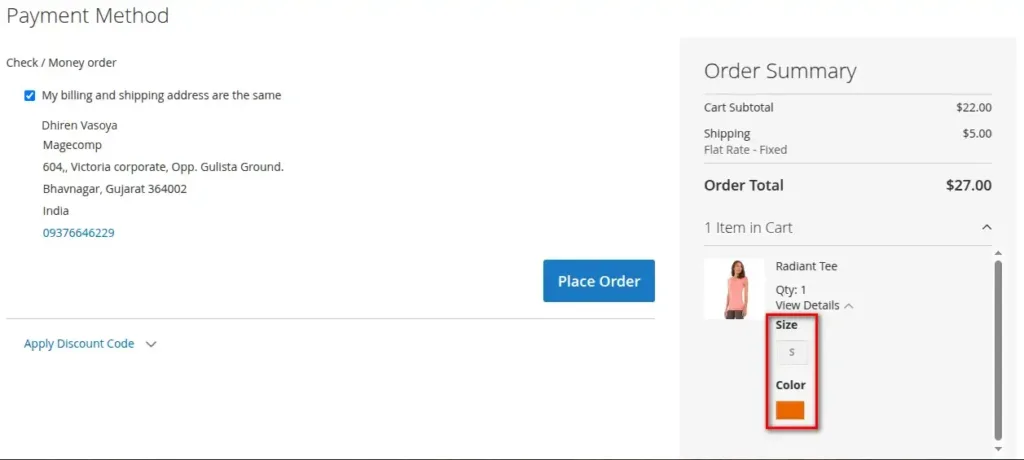Click the small chevron next to View Details
The height and width of the screenshot is (460, 1024).
point(849,305)
